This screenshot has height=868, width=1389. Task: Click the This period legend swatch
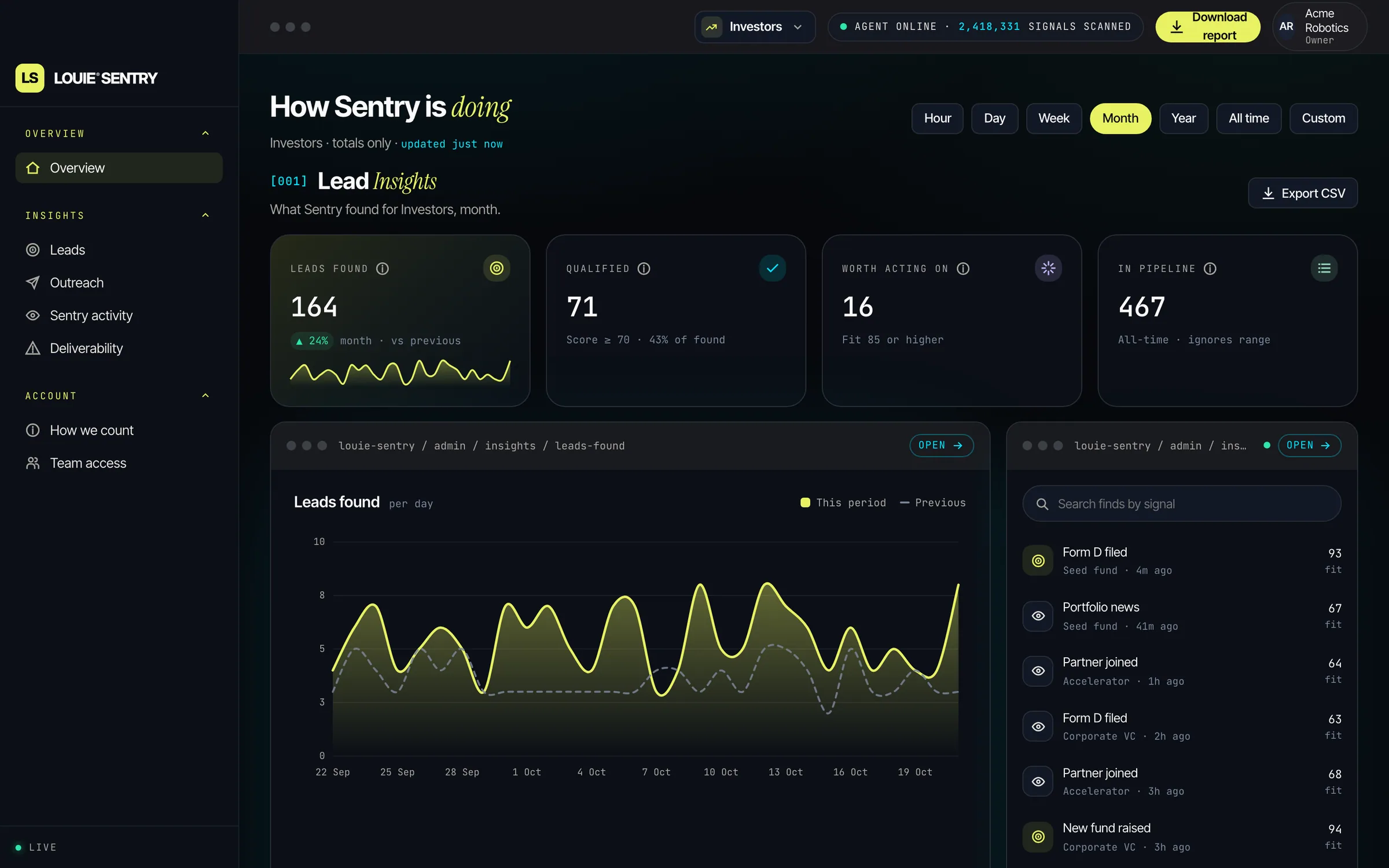[x=805, y=503]
